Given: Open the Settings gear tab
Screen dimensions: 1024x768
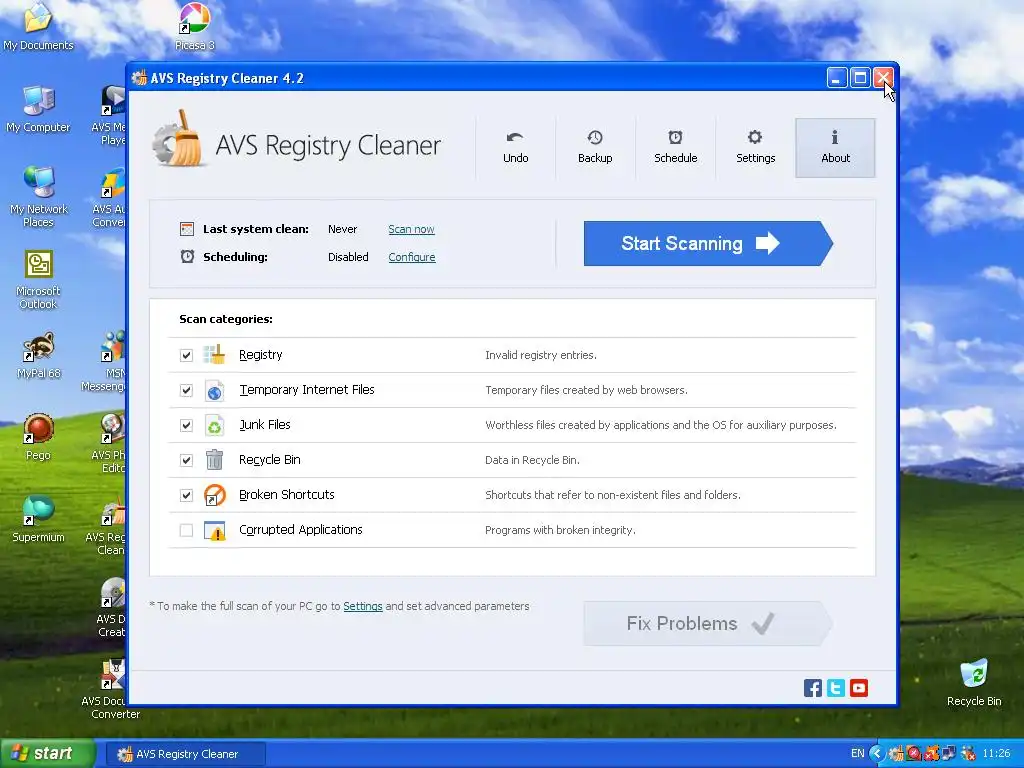Looking at the screenshot, I should coord(756,148).
